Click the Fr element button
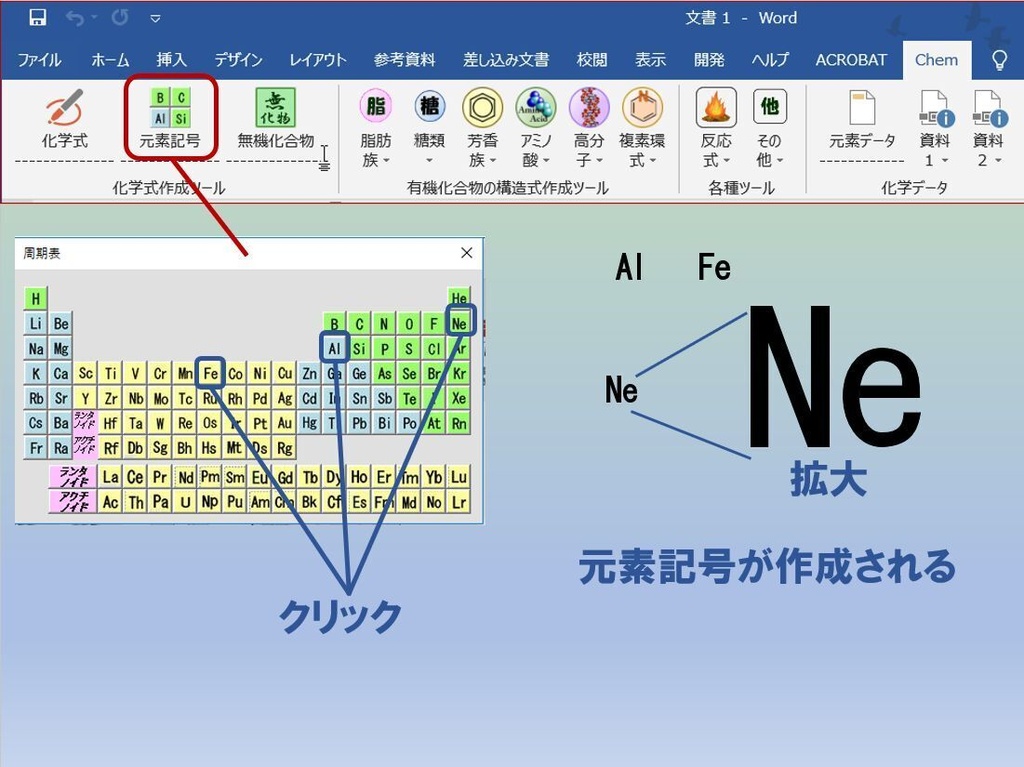Image resolution: width=1024 pixels, height=767 pixels. coord(35,448)
